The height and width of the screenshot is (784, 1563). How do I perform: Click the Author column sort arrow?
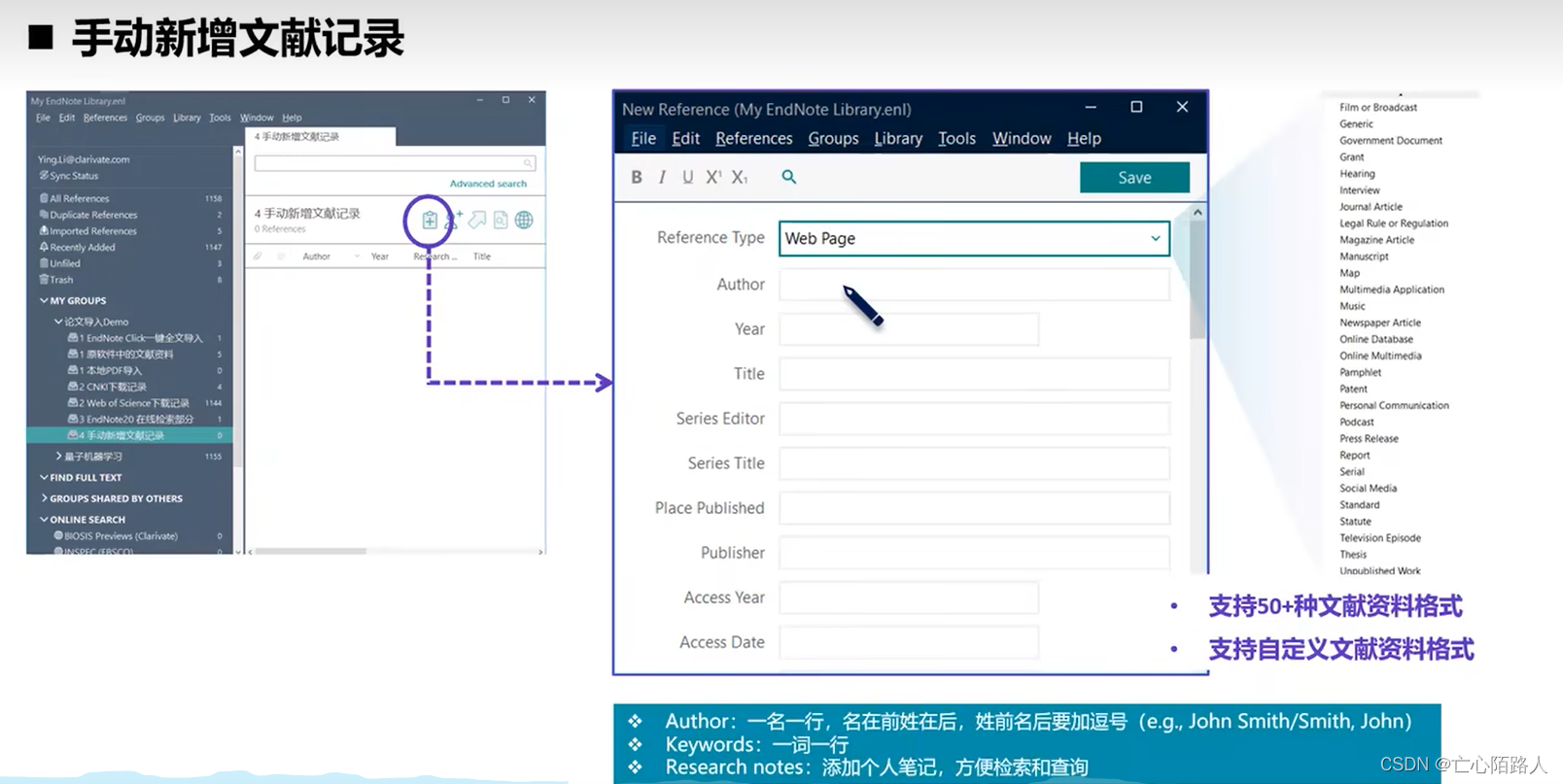click(357, 256)
